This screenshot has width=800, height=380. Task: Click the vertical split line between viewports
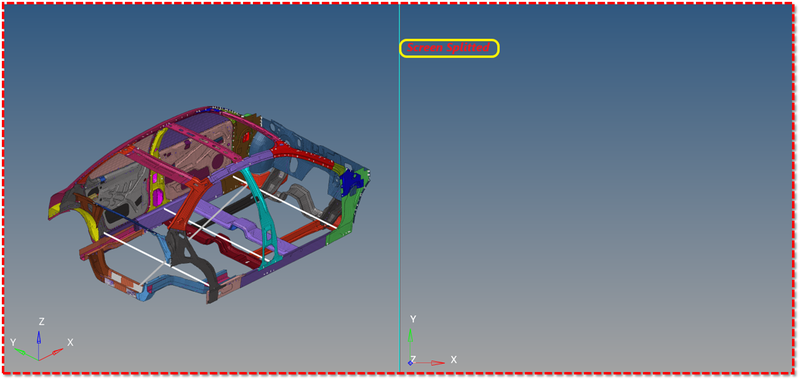click(x=399, y=189)
